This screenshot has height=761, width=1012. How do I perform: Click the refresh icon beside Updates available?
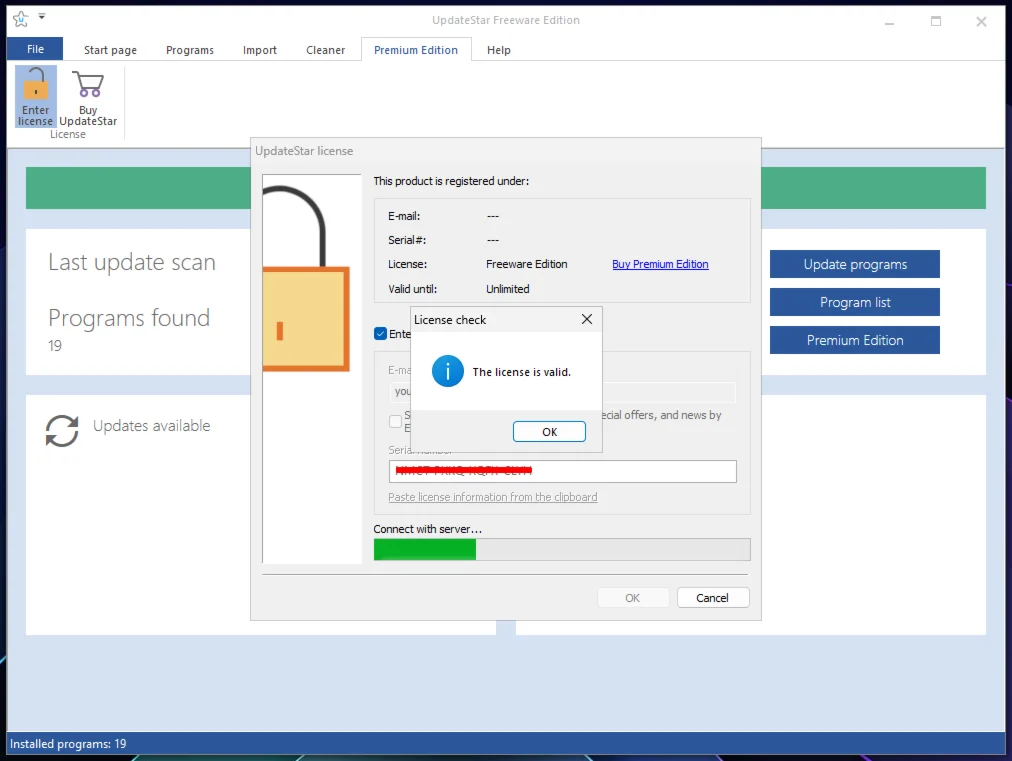pyautogui.click(x=62, y=430)
